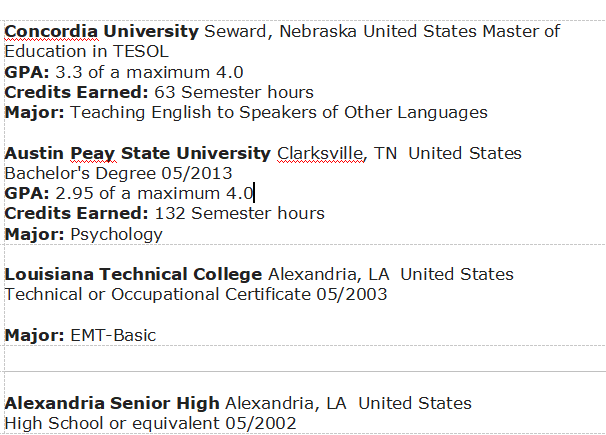
Task: Click the Austin Peay State University heading
Action: (137, 153)
